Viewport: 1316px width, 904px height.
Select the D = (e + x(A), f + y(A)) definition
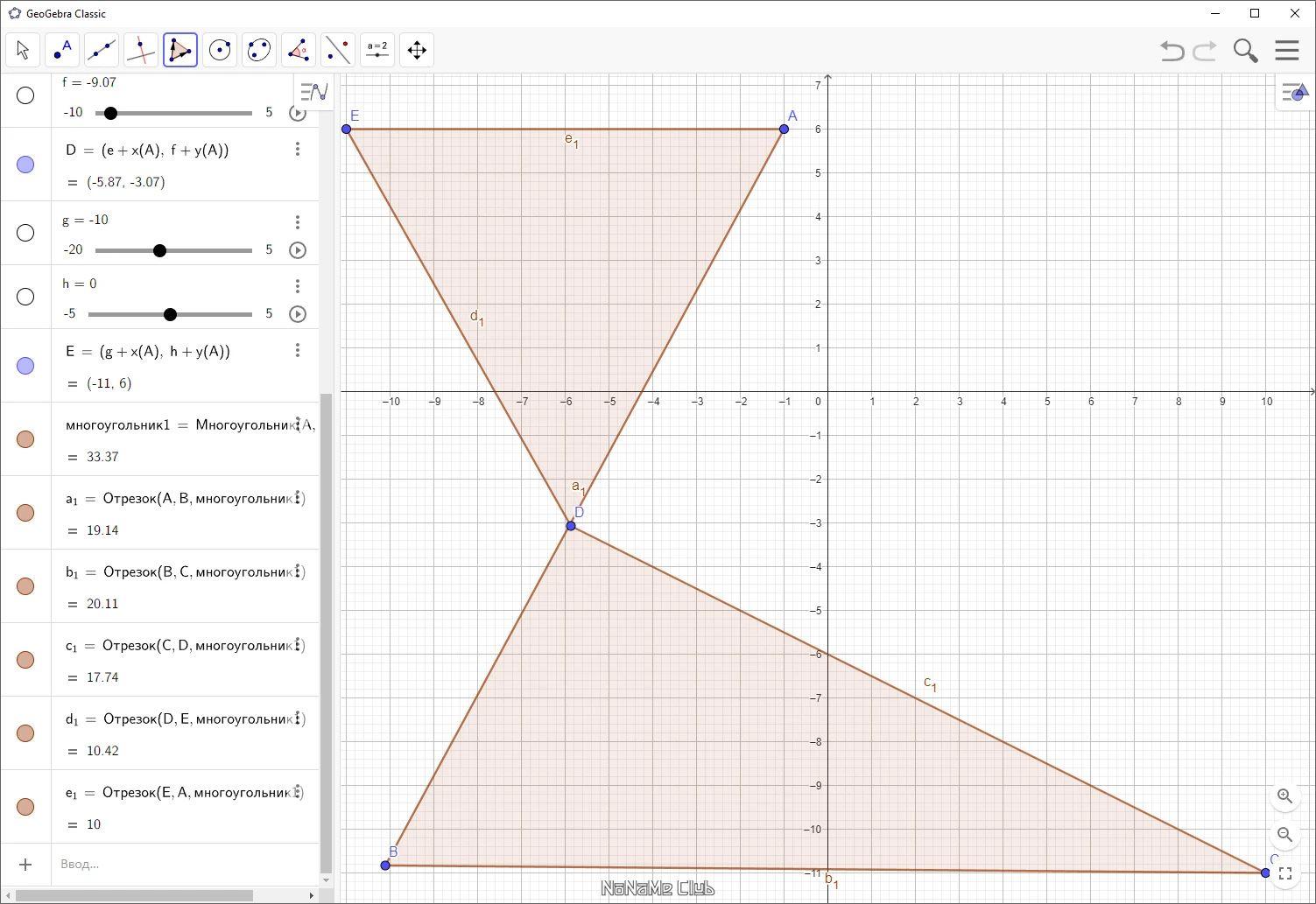[147, 150]
